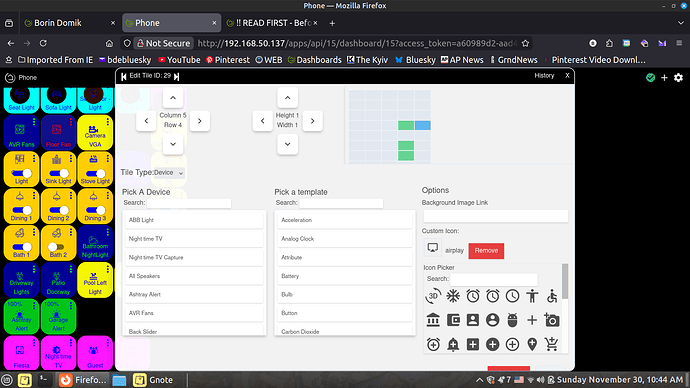Toggle the Dining 2 switch

[59, 210]
